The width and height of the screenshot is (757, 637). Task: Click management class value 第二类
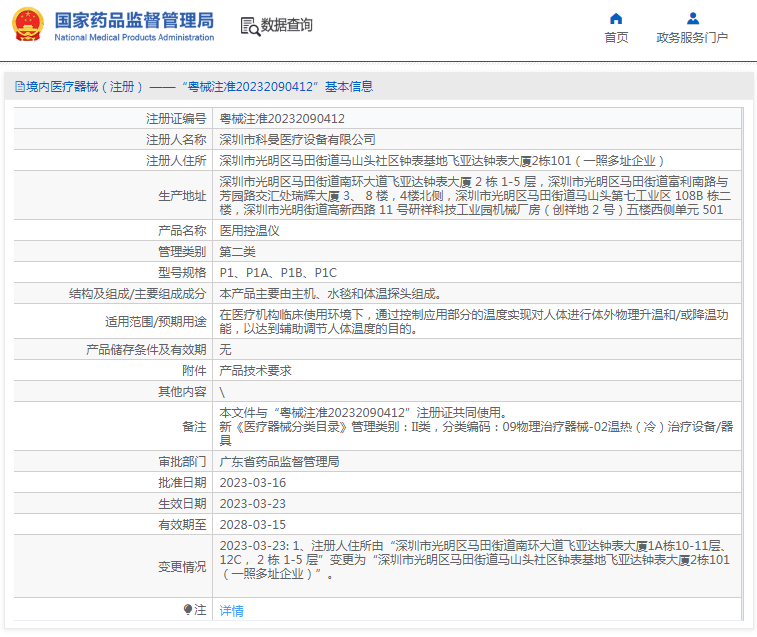[x=238, y=252]
